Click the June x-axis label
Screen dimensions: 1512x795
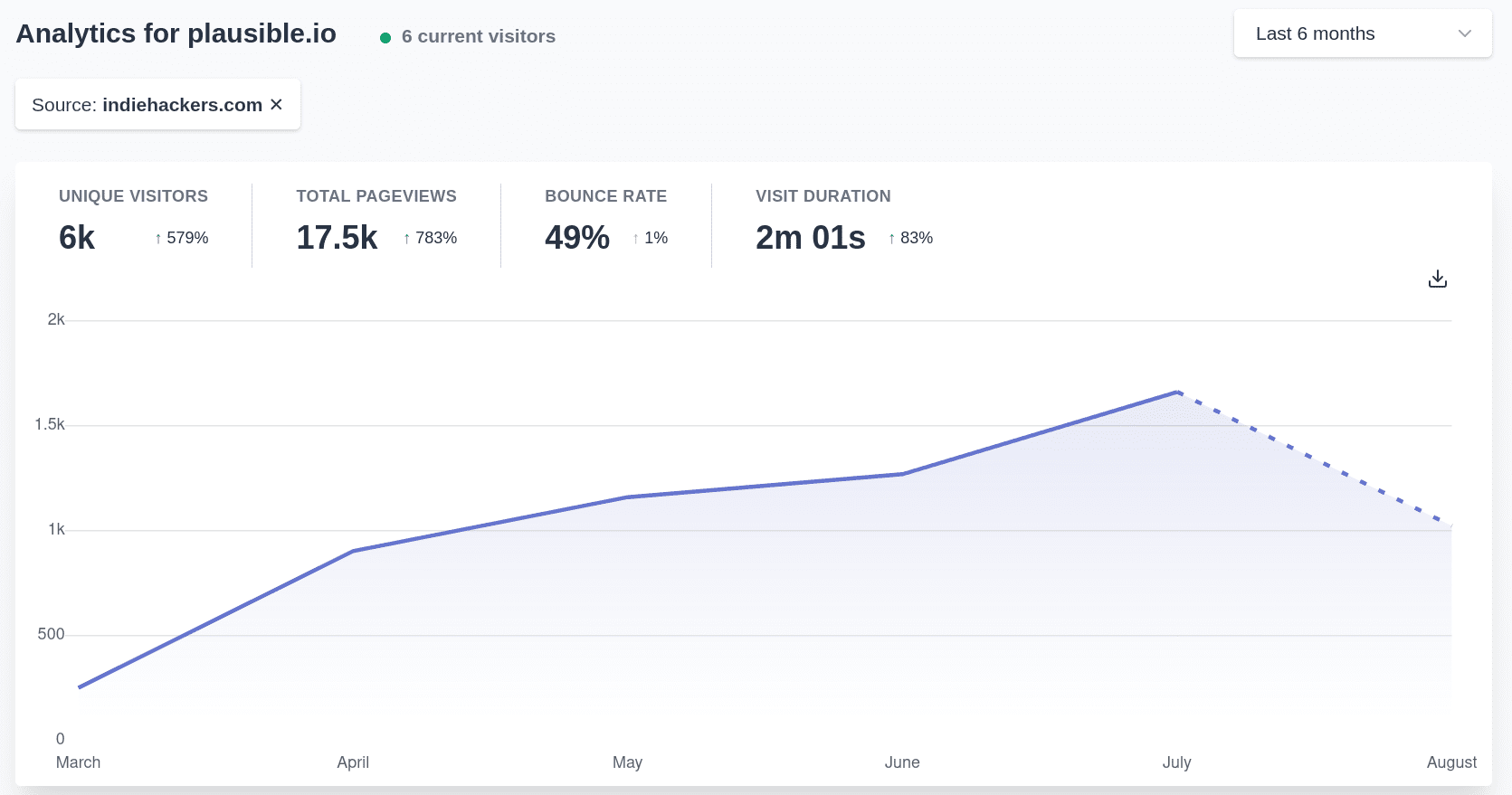tap(902, 762)
